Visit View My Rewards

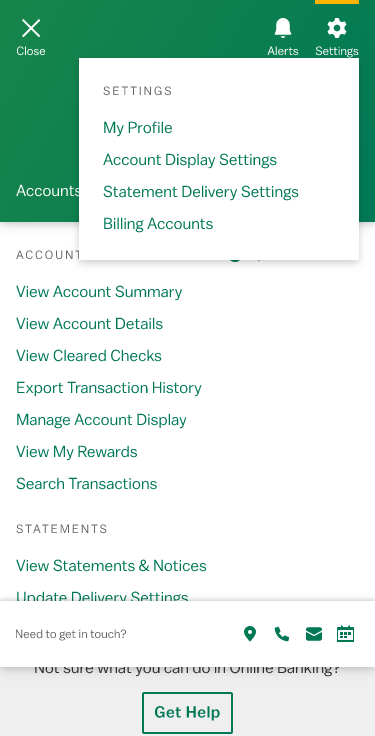tap(77, 451)
